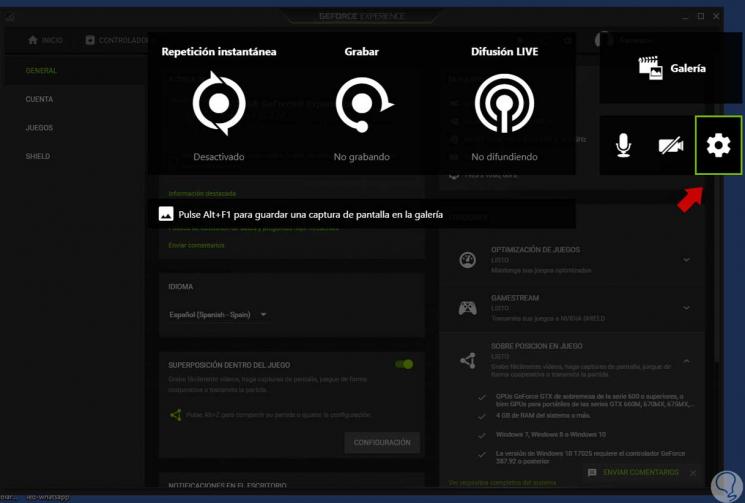Open the Difusión LIVE broadcast icon

(504, 103)
